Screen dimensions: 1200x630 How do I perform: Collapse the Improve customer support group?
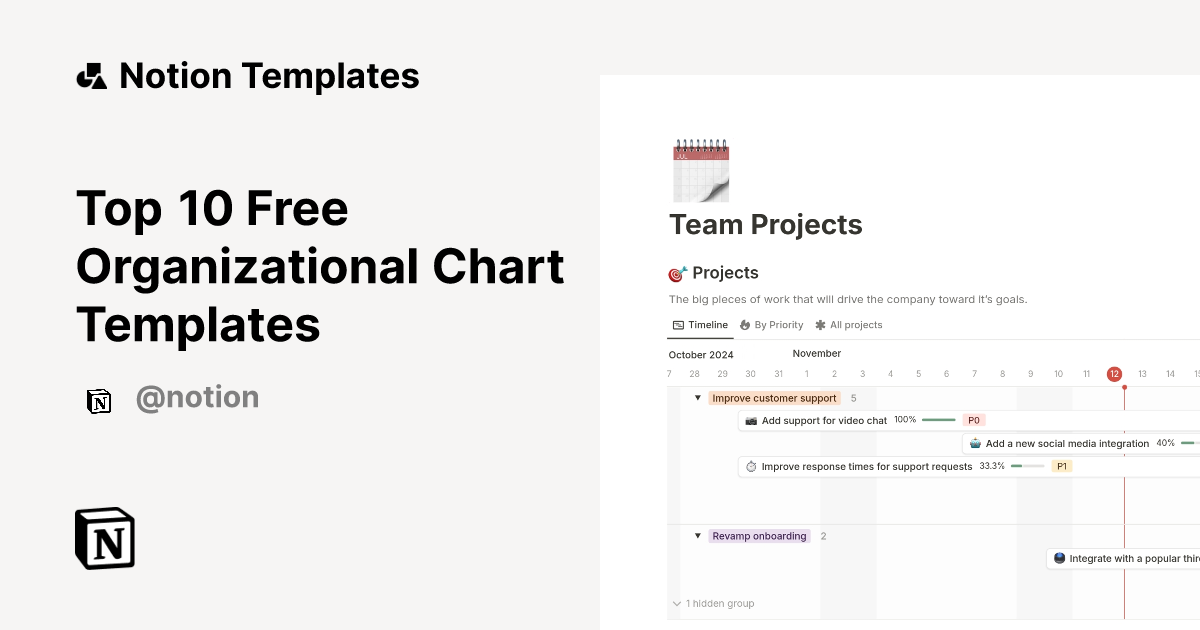click(x=697, y=397)
